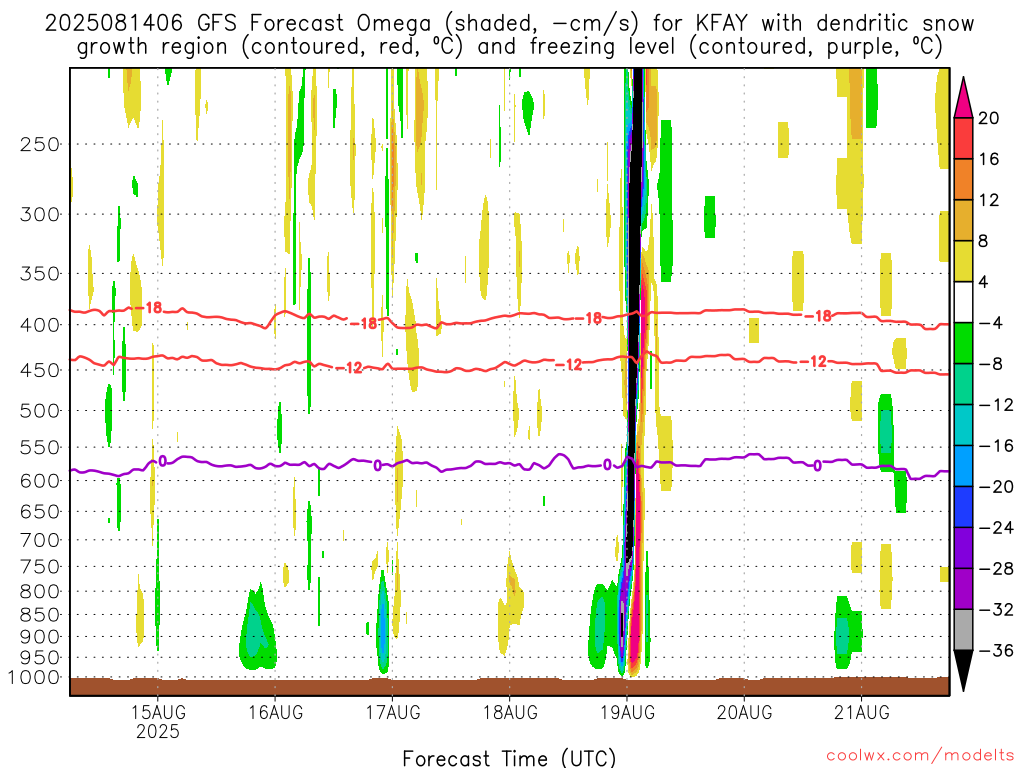Click the 500 pressure level label

click(40, 411)
